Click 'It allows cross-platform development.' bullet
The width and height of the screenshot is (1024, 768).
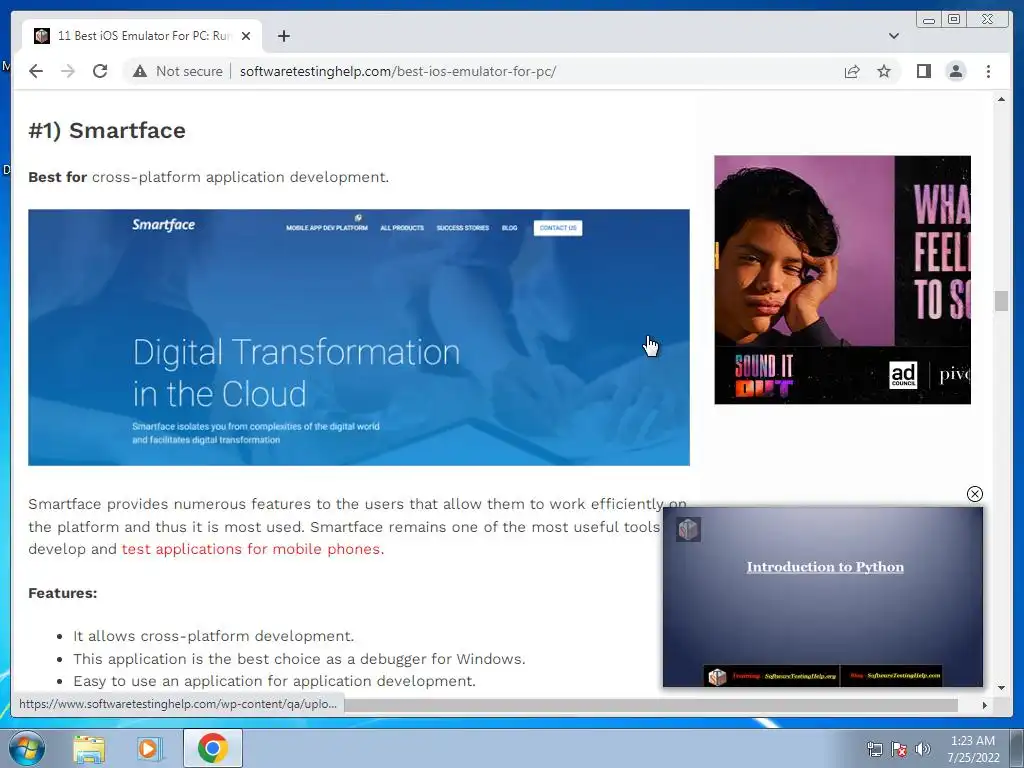(214, 636)
